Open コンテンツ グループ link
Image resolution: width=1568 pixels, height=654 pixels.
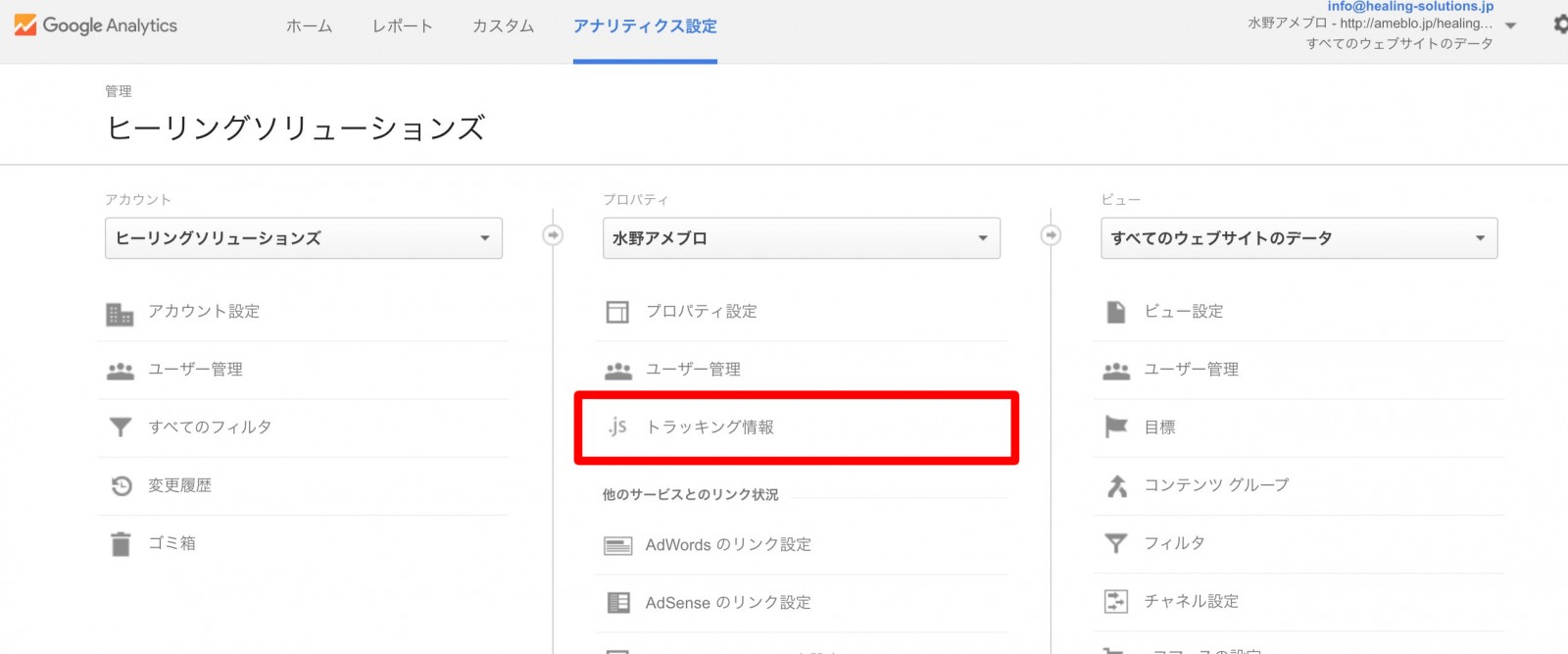1216,485
